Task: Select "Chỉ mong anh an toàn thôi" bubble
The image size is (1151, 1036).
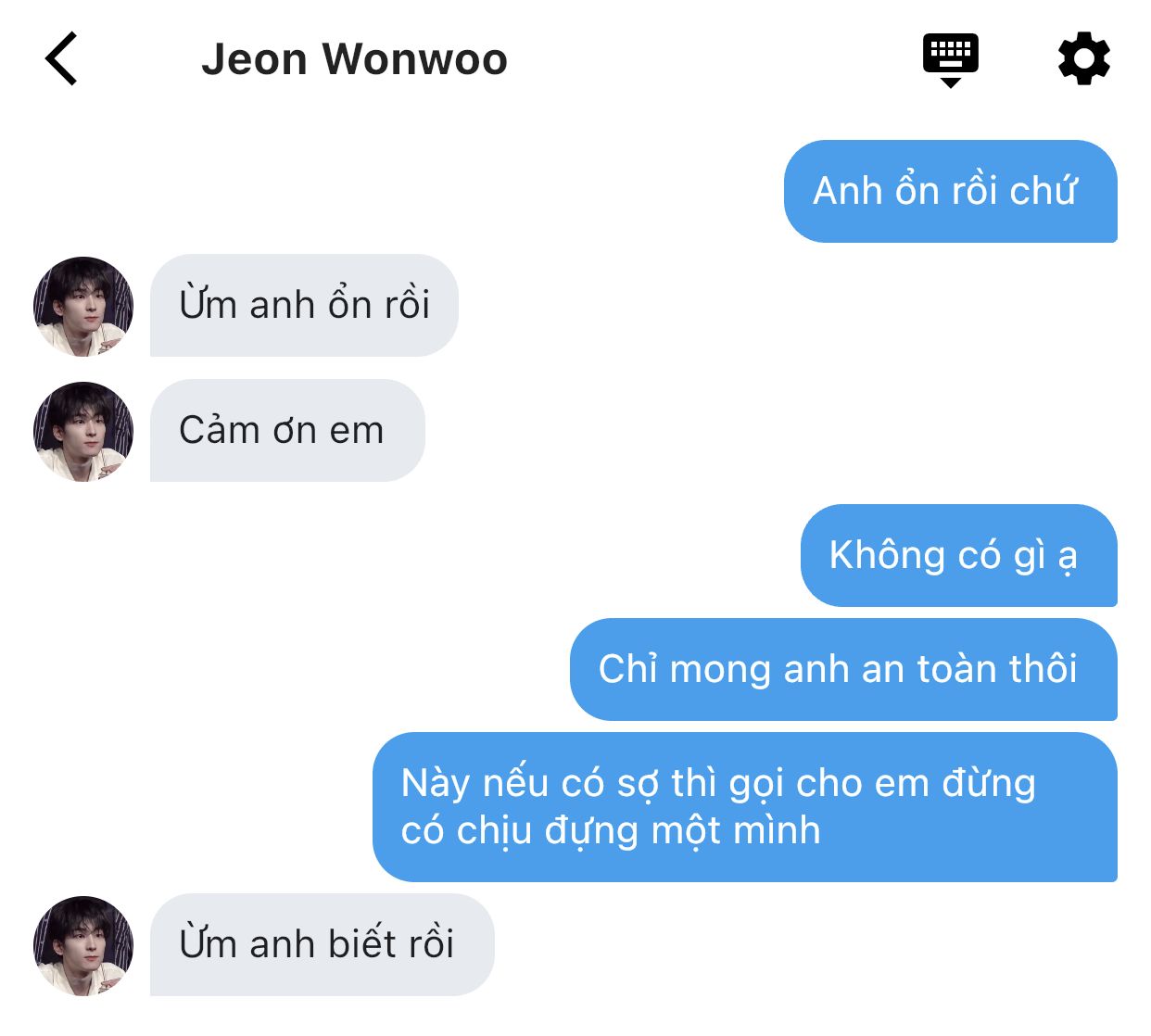Action: pyautogui.click(x=843, y=669)
